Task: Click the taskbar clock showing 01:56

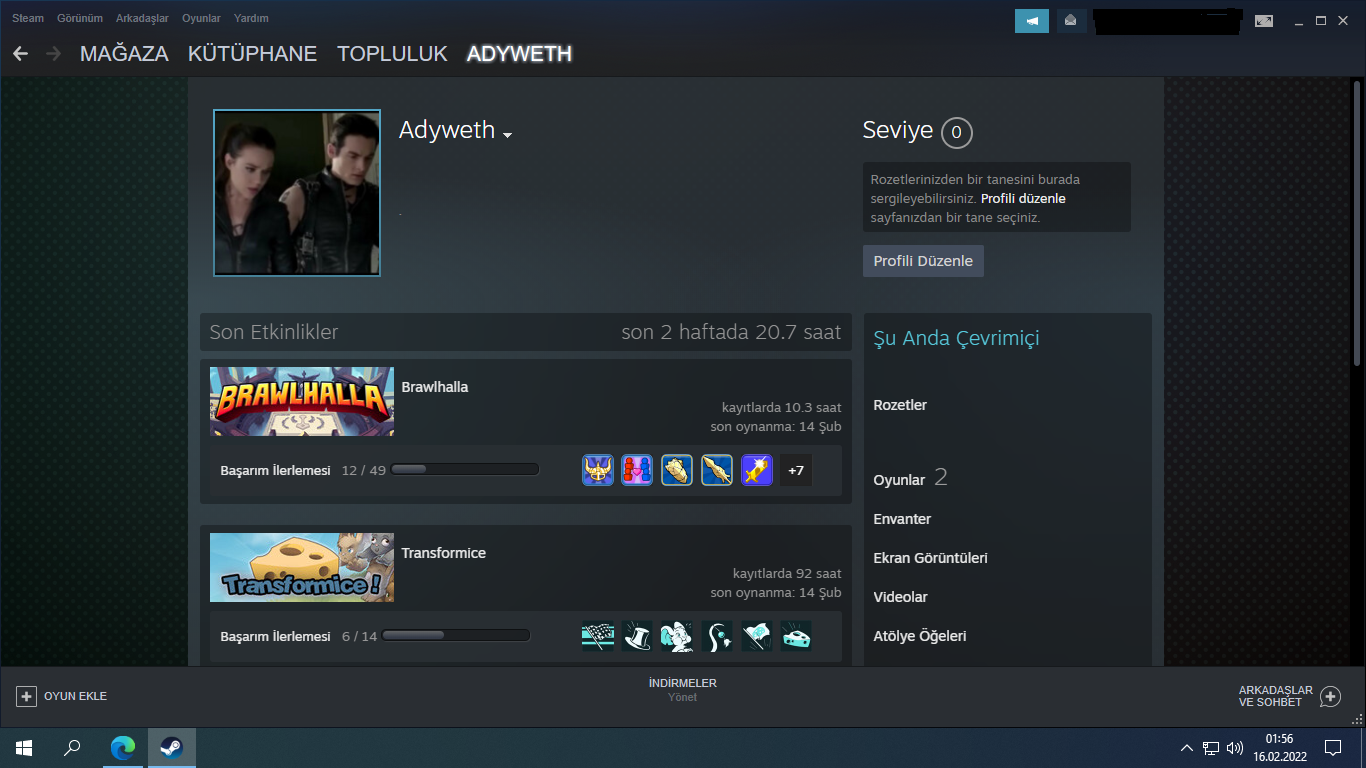Action: 1279,747
